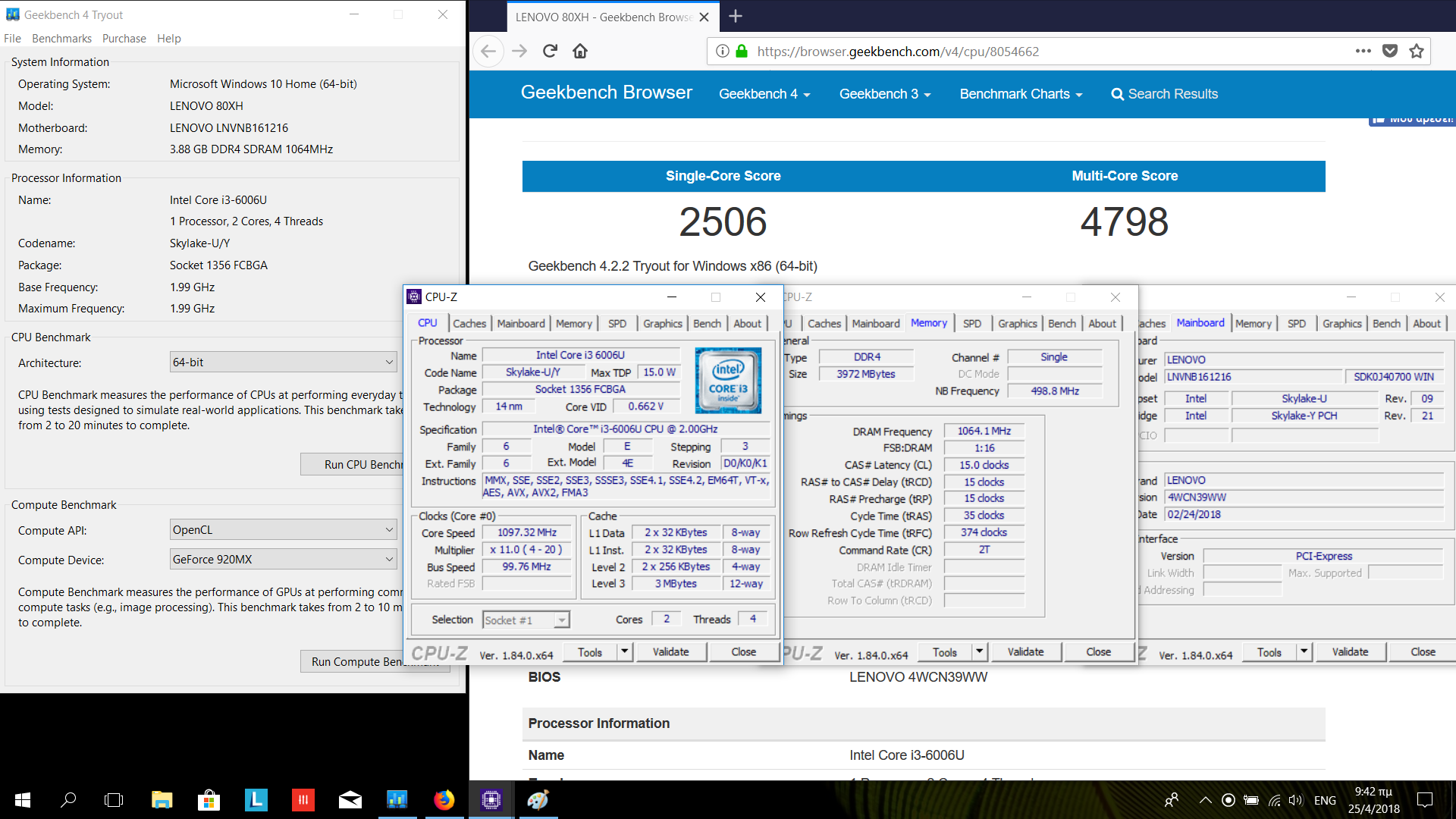Show hidden system tray icons
The image size is (1456, 819).
click(x=1205, y=799)
